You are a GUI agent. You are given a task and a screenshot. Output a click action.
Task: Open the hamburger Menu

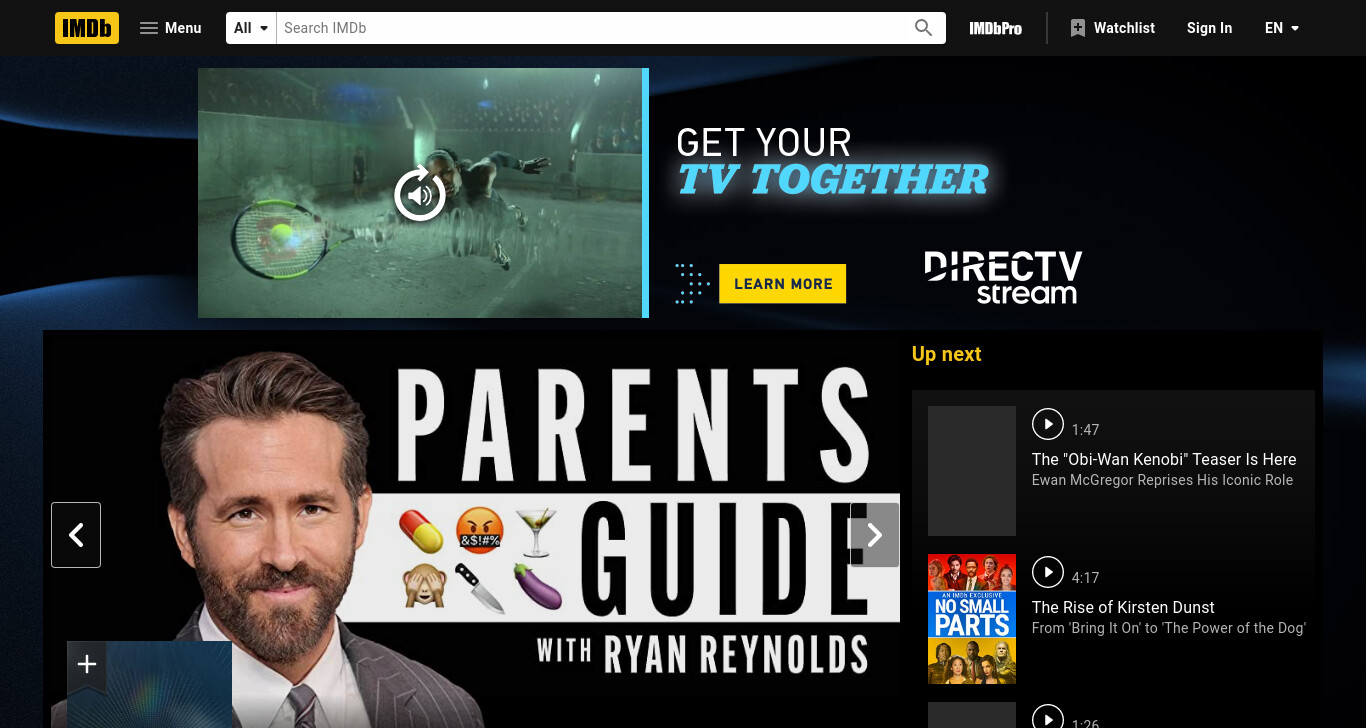click(x=170, y=28)
